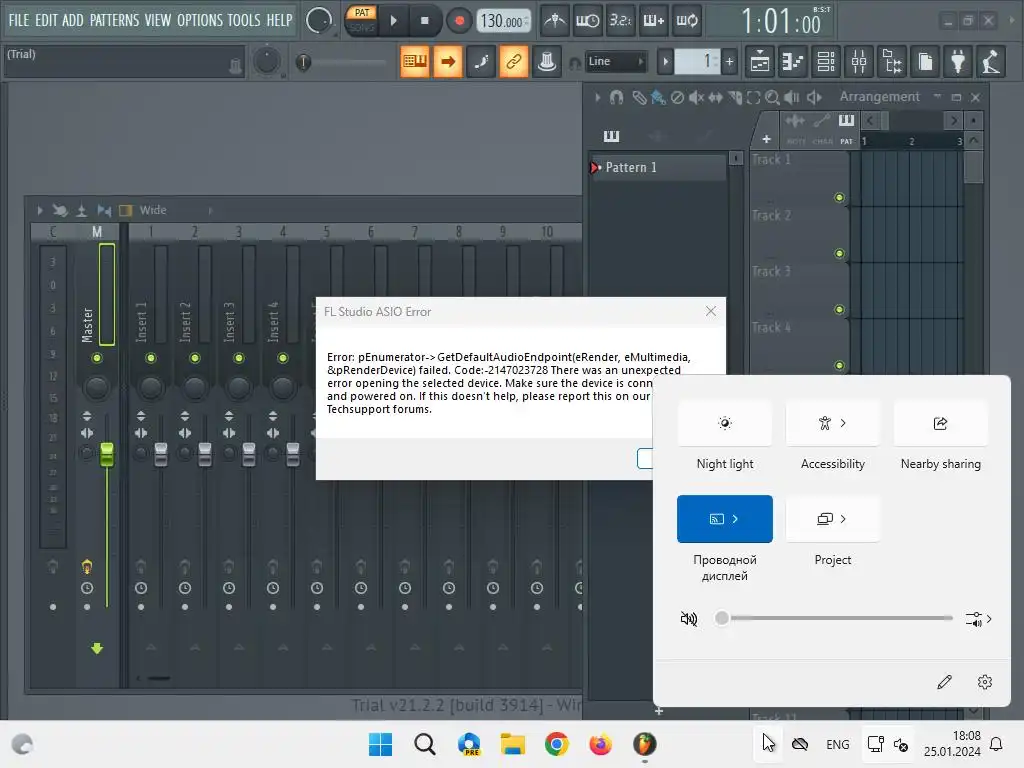Open mixer options menu arrow
Viewport: 1024px width, 768px height.
coord(40,210)
